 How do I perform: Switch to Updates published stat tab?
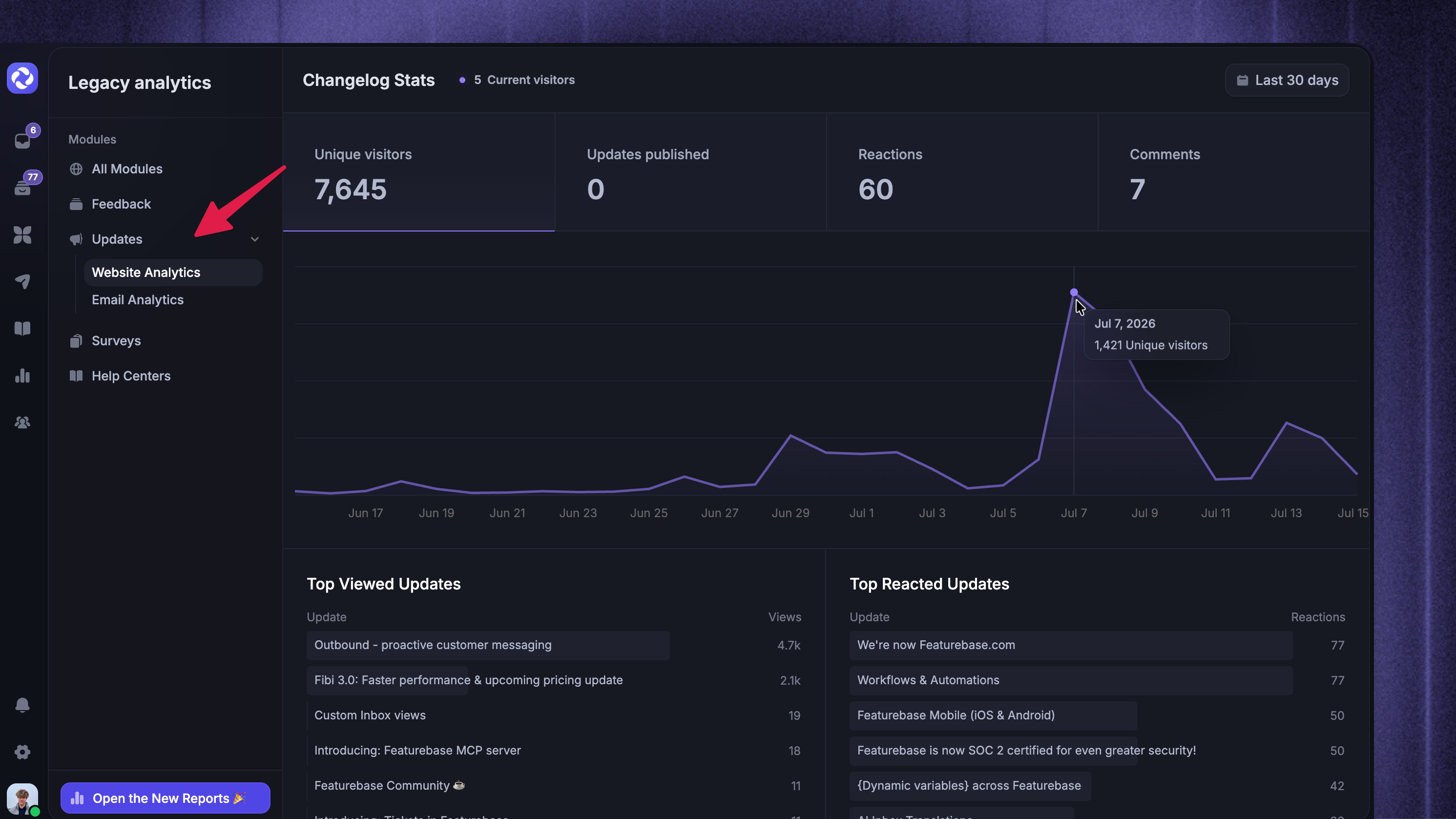point(691,172)
